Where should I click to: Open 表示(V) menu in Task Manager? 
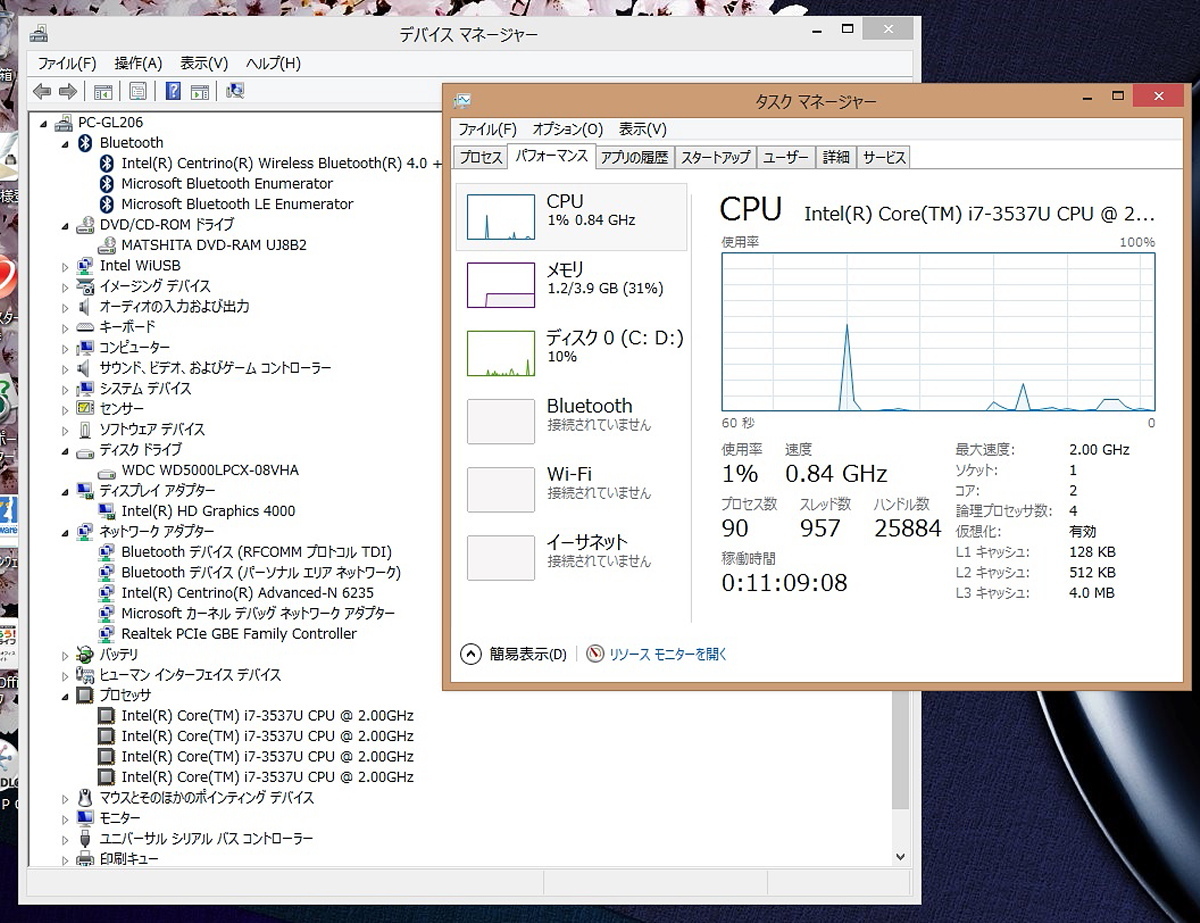pyautogui.click(x=642, y=129)
